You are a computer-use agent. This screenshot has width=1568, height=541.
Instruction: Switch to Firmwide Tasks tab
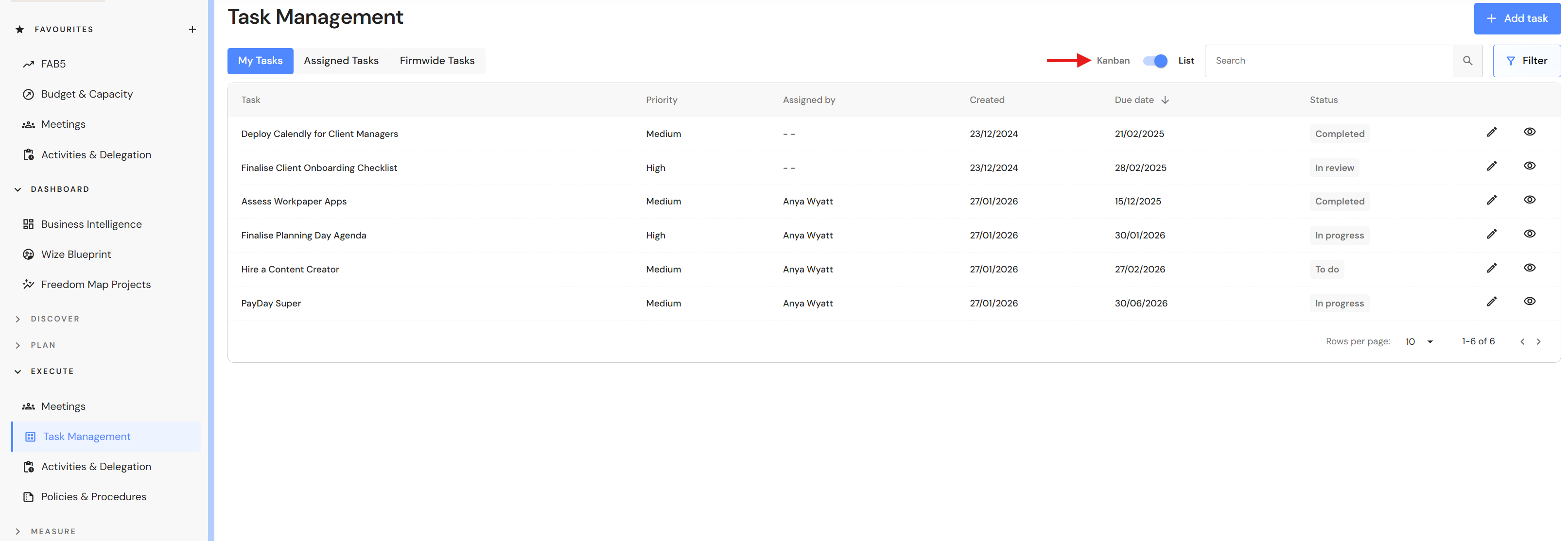[x=436, y=61]
